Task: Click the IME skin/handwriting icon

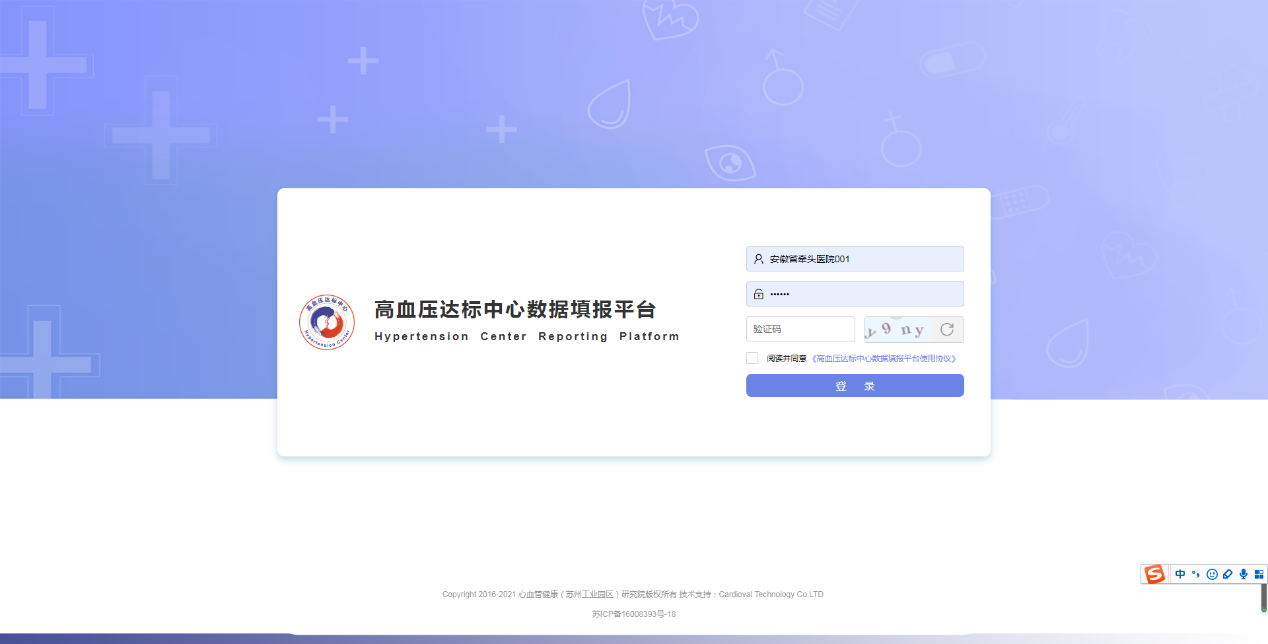Action: 1228,574
